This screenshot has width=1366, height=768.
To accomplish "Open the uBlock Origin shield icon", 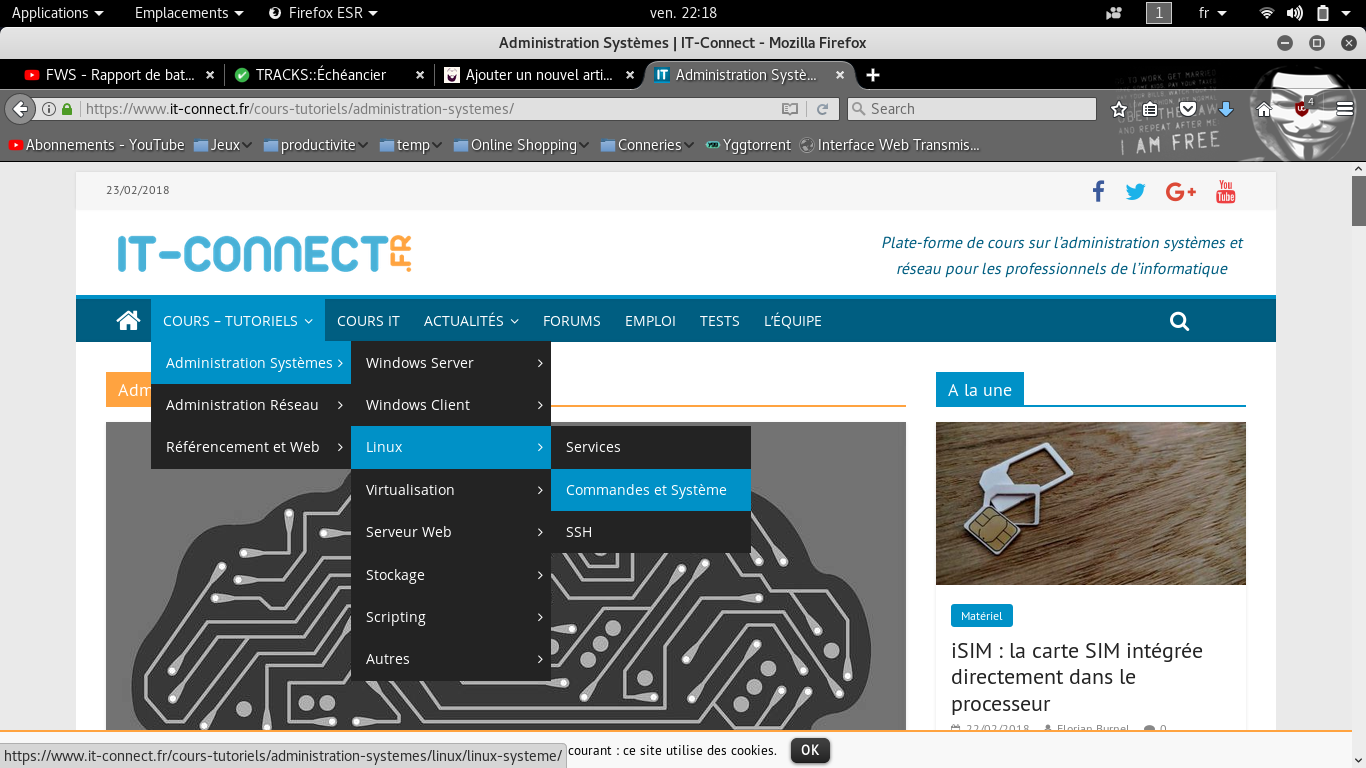I will click(1303, 108).
